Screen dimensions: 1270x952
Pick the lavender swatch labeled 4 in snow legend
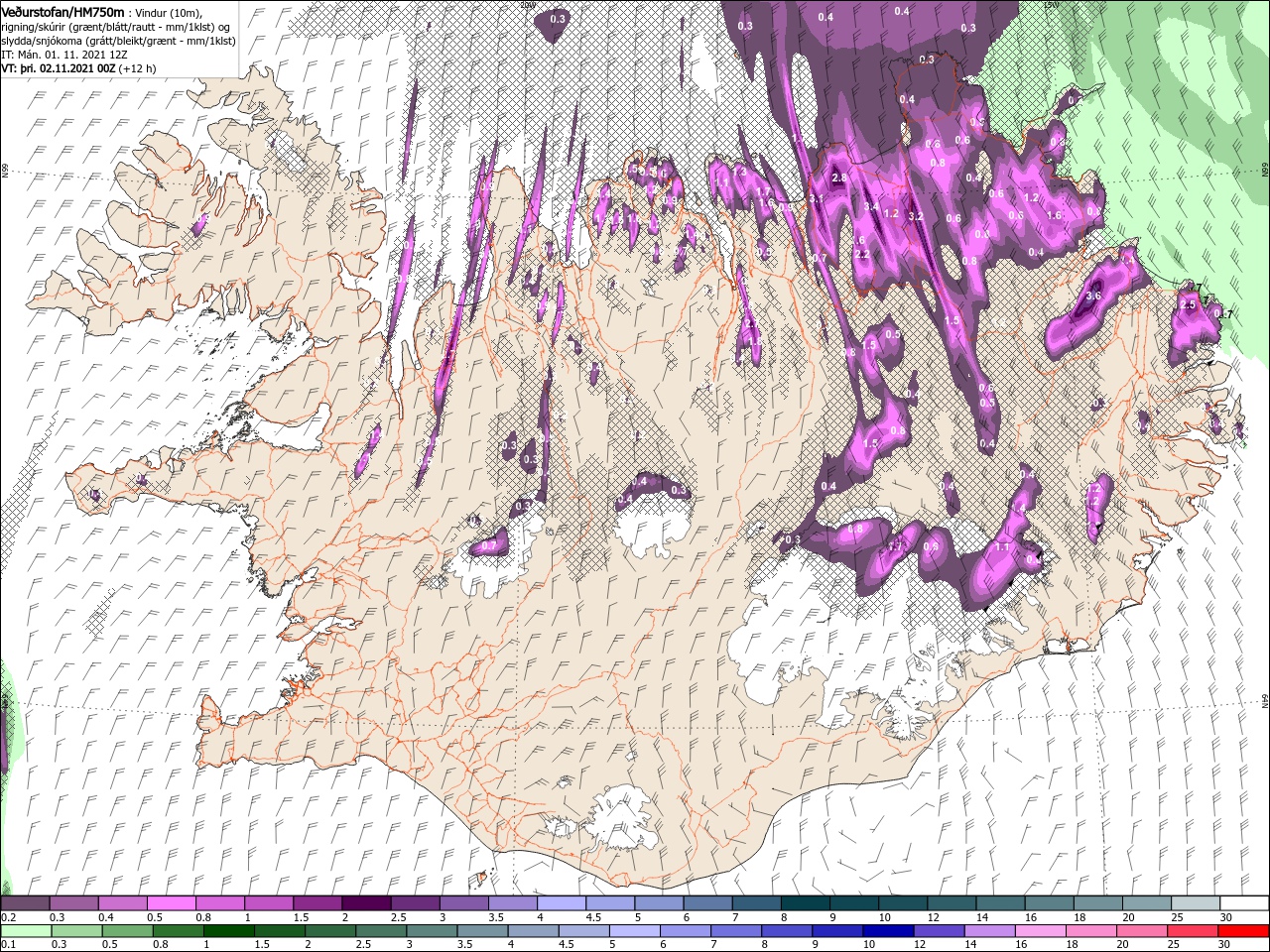coord(562,903)
